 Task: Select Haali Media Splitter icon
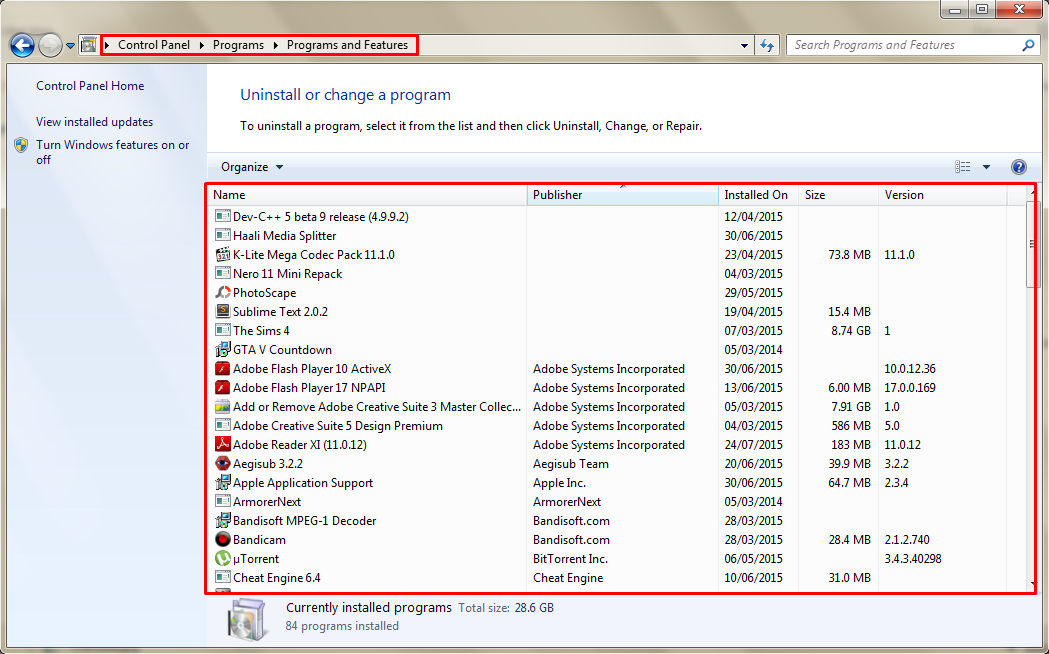click(x=223, y=235)
